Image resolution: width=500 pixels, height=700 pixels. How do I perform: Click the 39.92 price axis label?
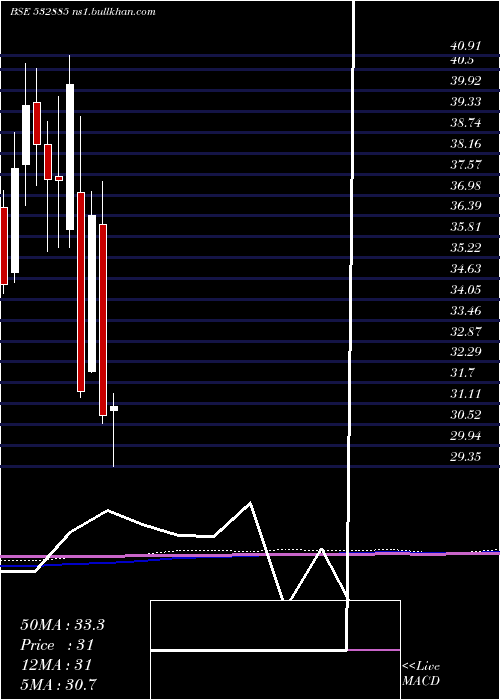(x=466, y=81)
